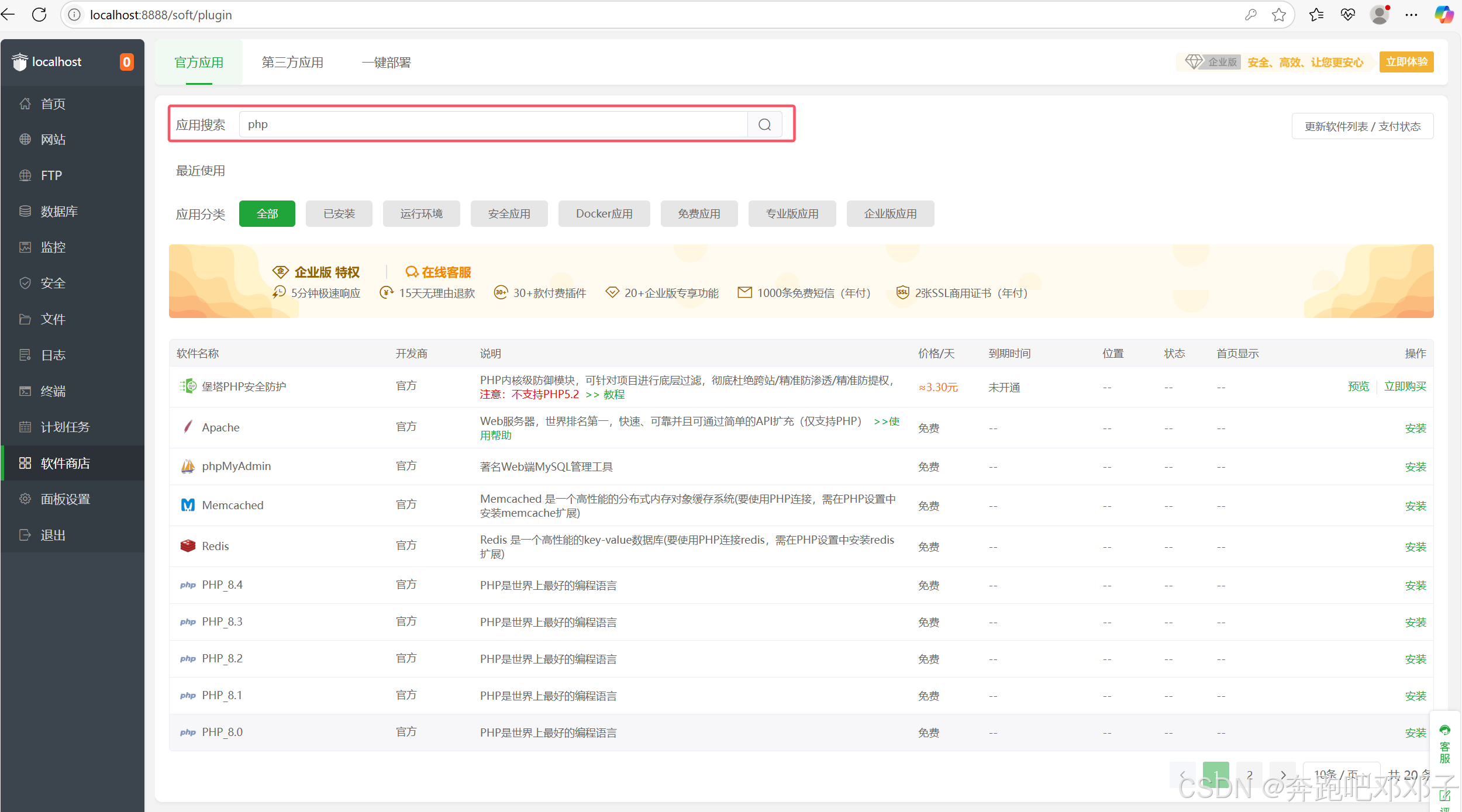Open browser settings ellipsis menu
Viewport: 1462px width, 812px height.
coord(1411,15)
